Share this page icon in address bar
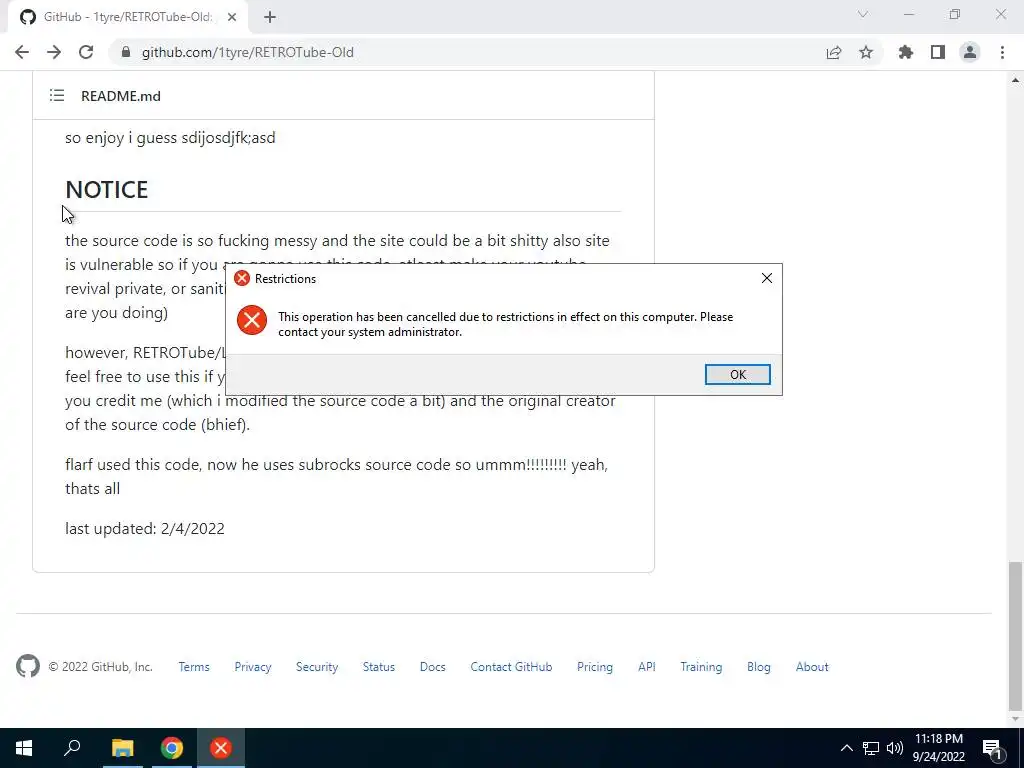The height and width of the screenshot is (768, 1024). (834, 52)
